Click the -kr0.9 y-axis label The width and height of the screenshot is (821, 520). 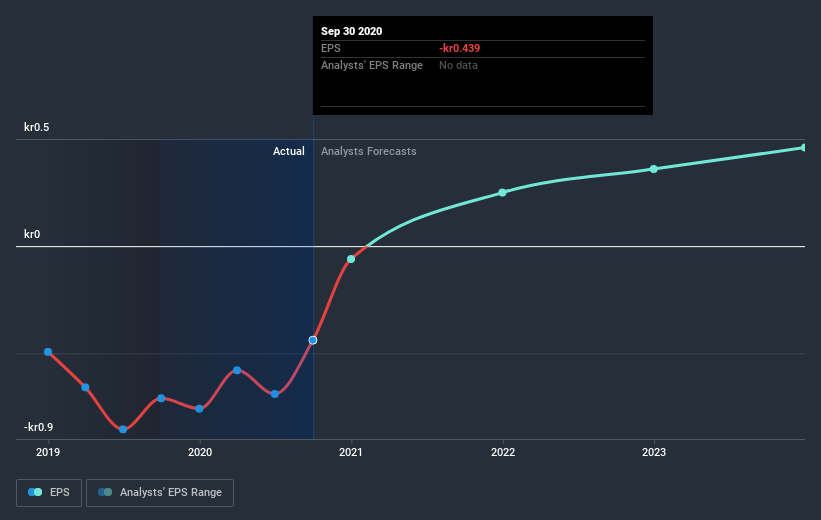[38, 427]
